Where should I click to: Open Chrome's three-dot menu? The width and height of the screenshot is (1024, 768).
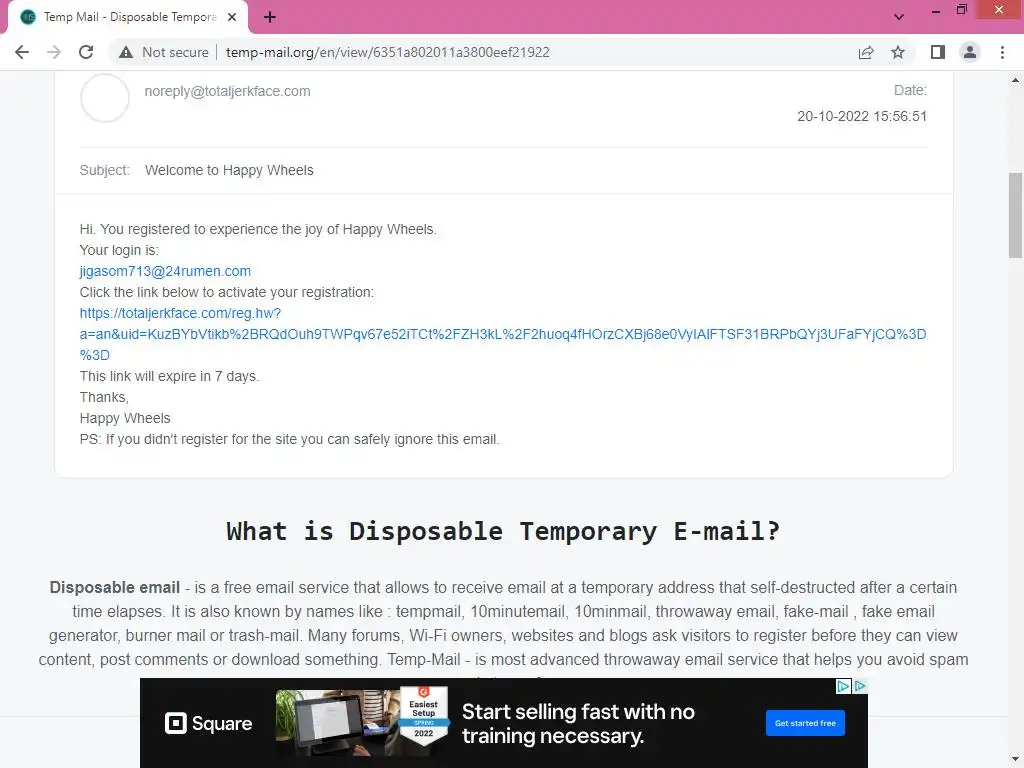(x=1002, y=52)
